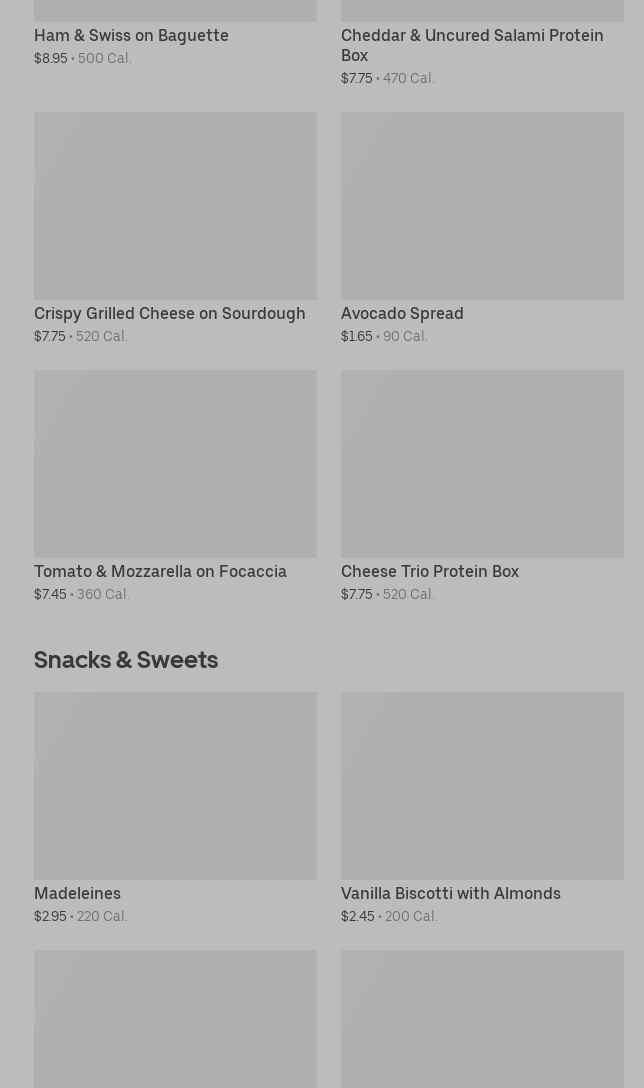The width and height of the screenshot is (644, 1088).
Task: Click the Madeleines product image
Action: (175, 786)
